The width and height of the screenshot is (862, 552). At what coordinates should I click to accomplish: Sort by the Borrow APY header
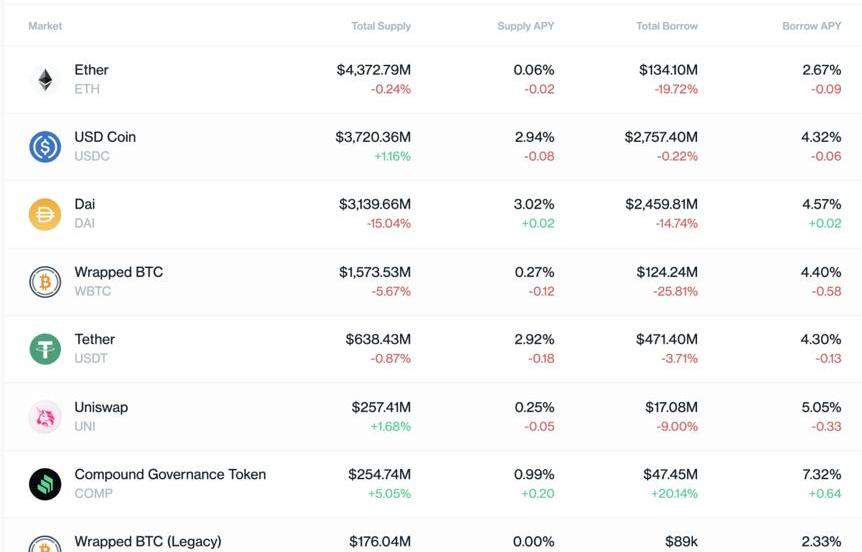click(811, 26)
